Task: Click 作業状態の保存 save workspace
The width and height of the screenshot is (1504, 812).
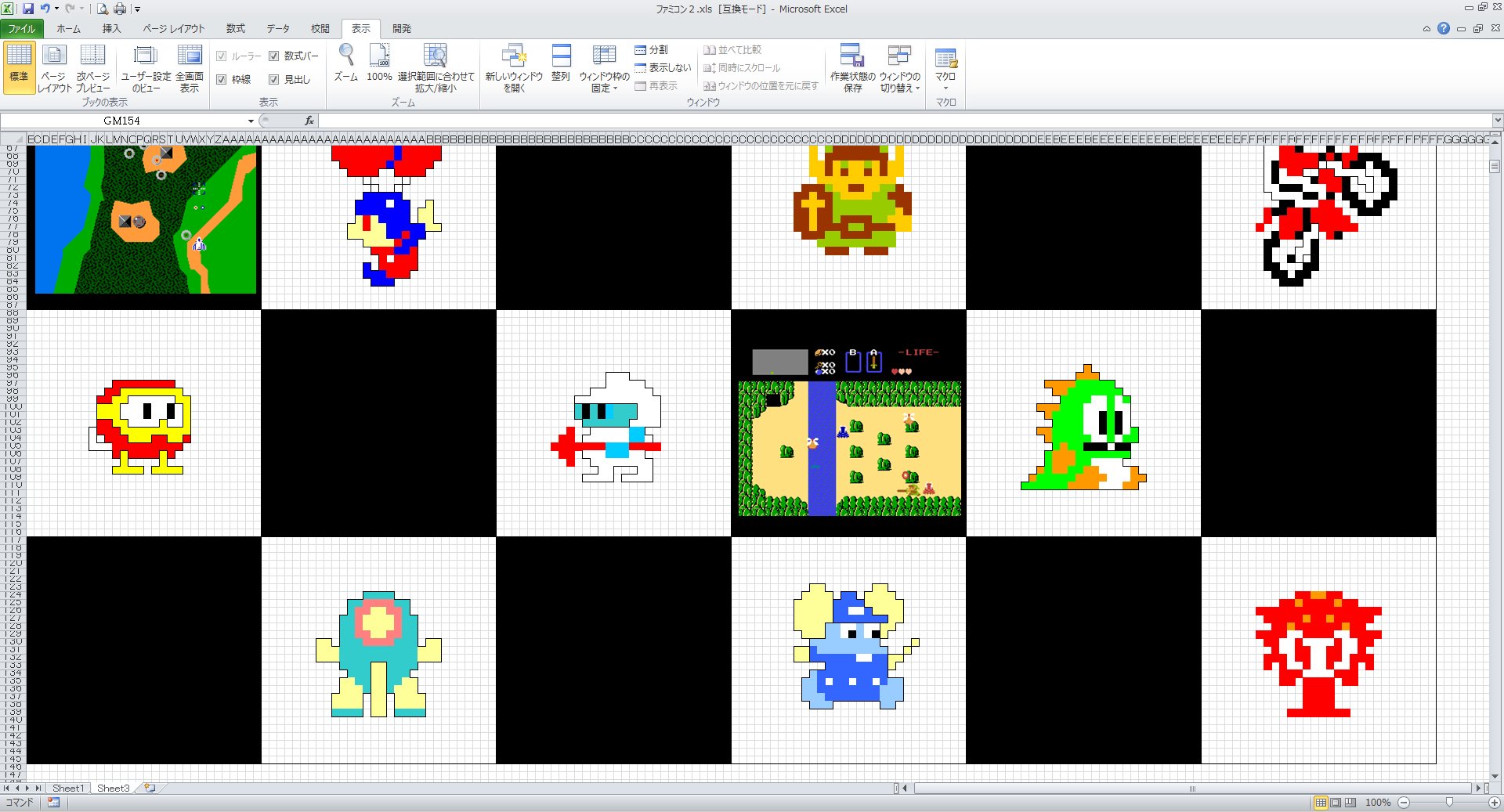Action: [x=852, y=67]
